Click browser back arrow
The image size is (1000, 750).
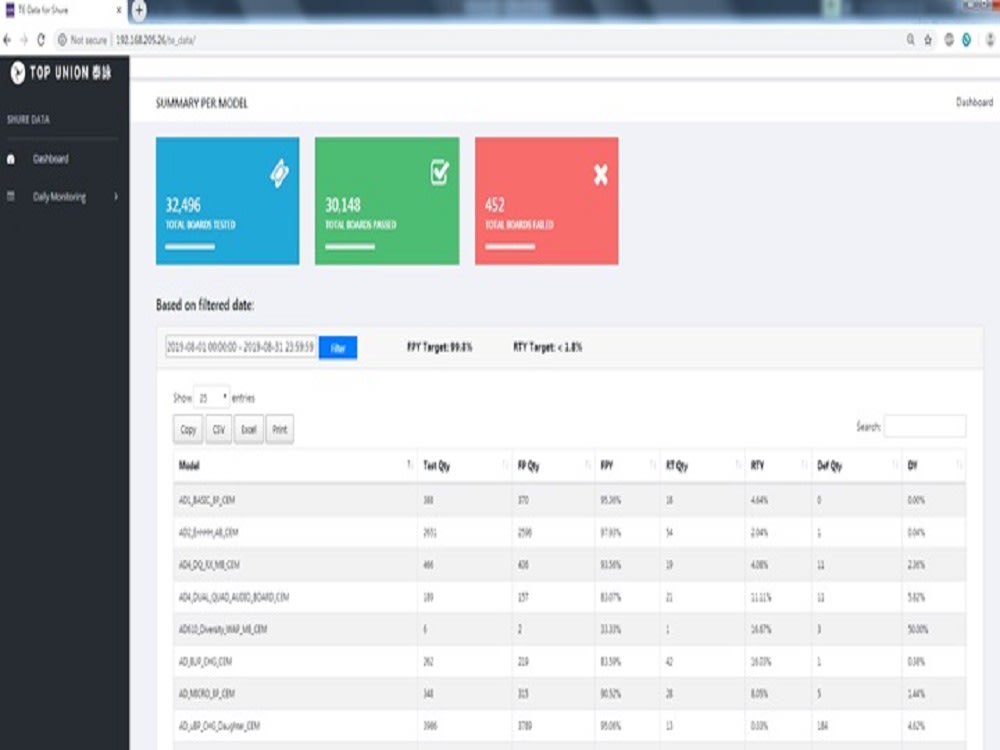pyautogui.click(x=7, y=40)
